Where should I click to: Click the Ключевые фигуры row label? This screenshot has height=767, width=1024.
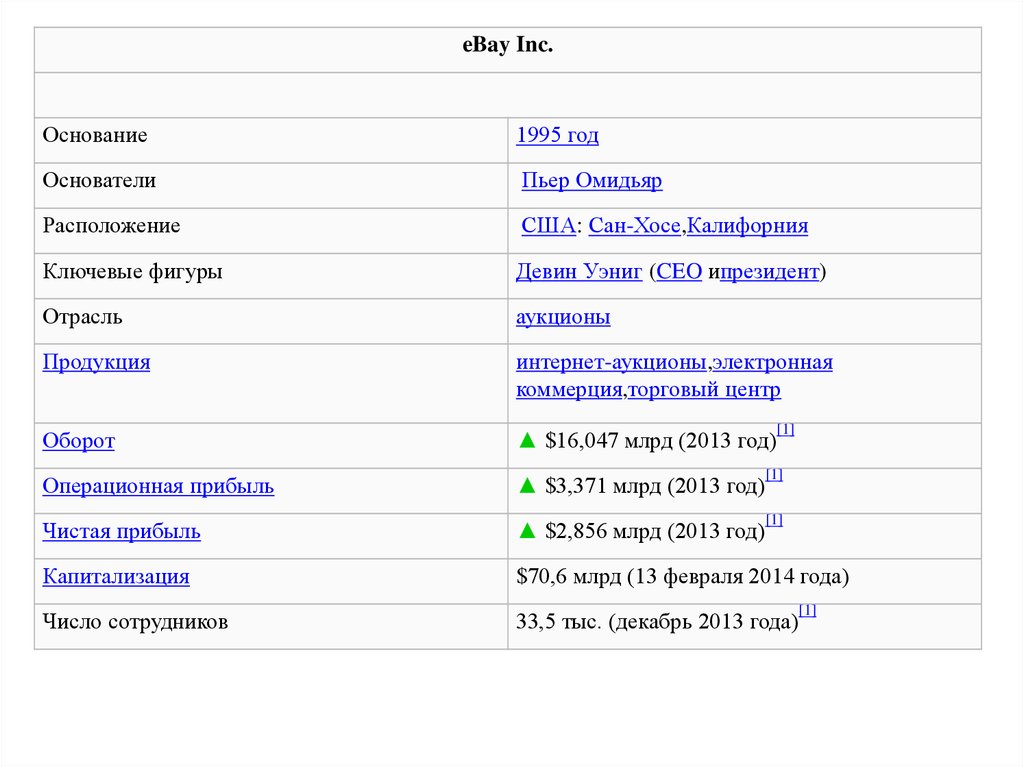tap(133, 271)
